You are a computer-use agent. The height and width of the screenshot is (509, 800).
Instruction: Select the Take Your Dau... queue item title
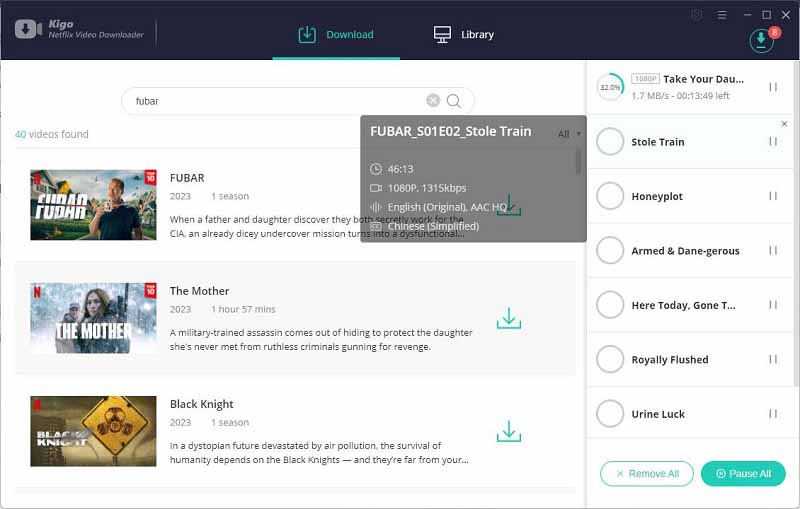704,79
